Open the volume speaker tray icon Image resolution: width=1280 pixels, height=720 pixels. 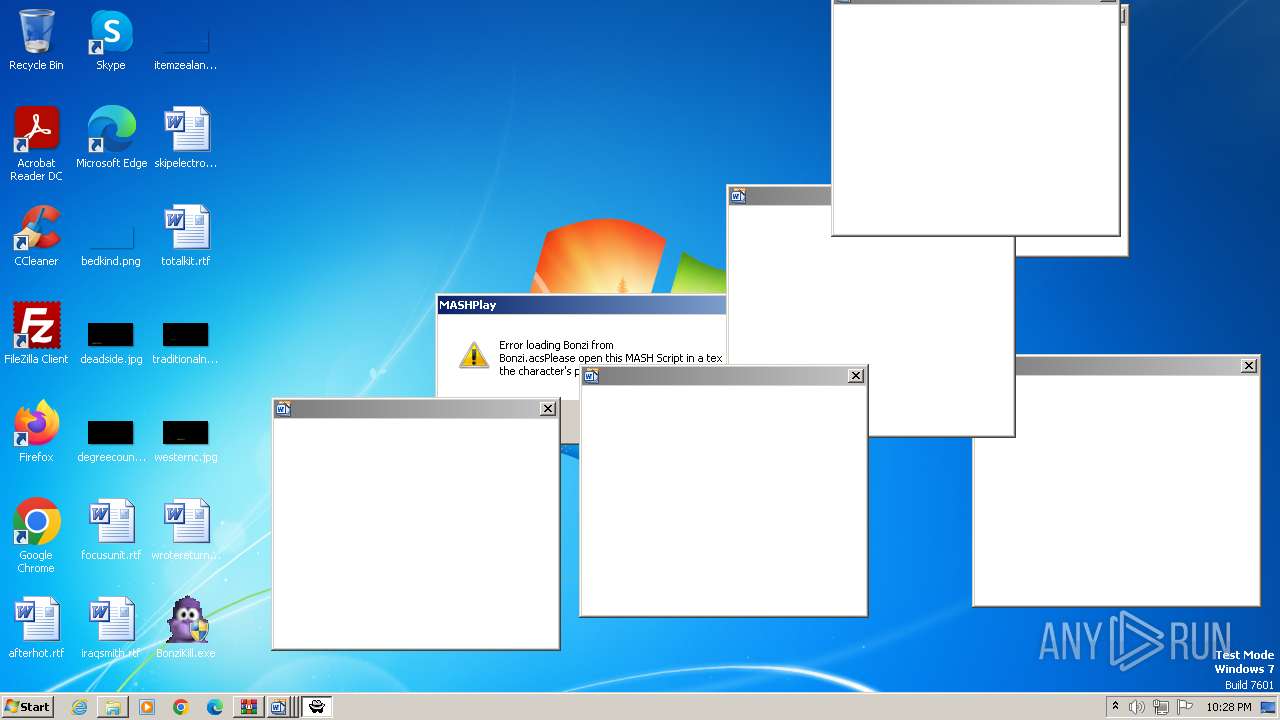[x=1137, y=707]
